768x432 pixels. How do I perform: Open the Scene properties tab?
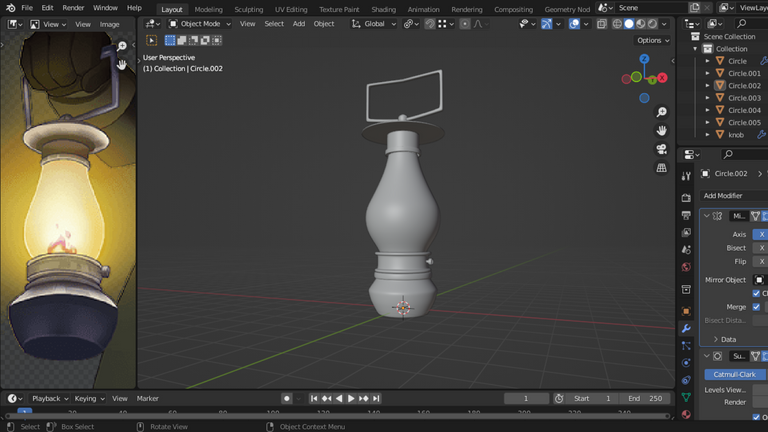click(686, 250)
